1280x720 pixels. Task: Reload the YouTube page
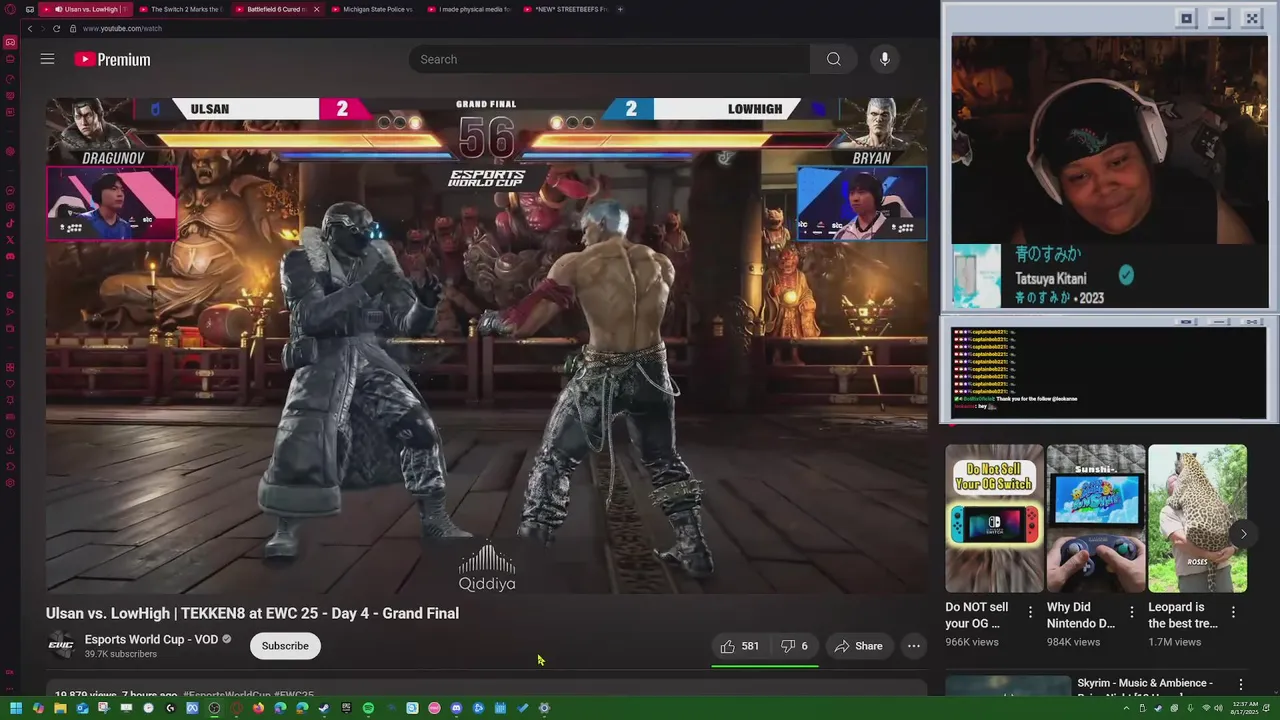[x=56, y=29]
